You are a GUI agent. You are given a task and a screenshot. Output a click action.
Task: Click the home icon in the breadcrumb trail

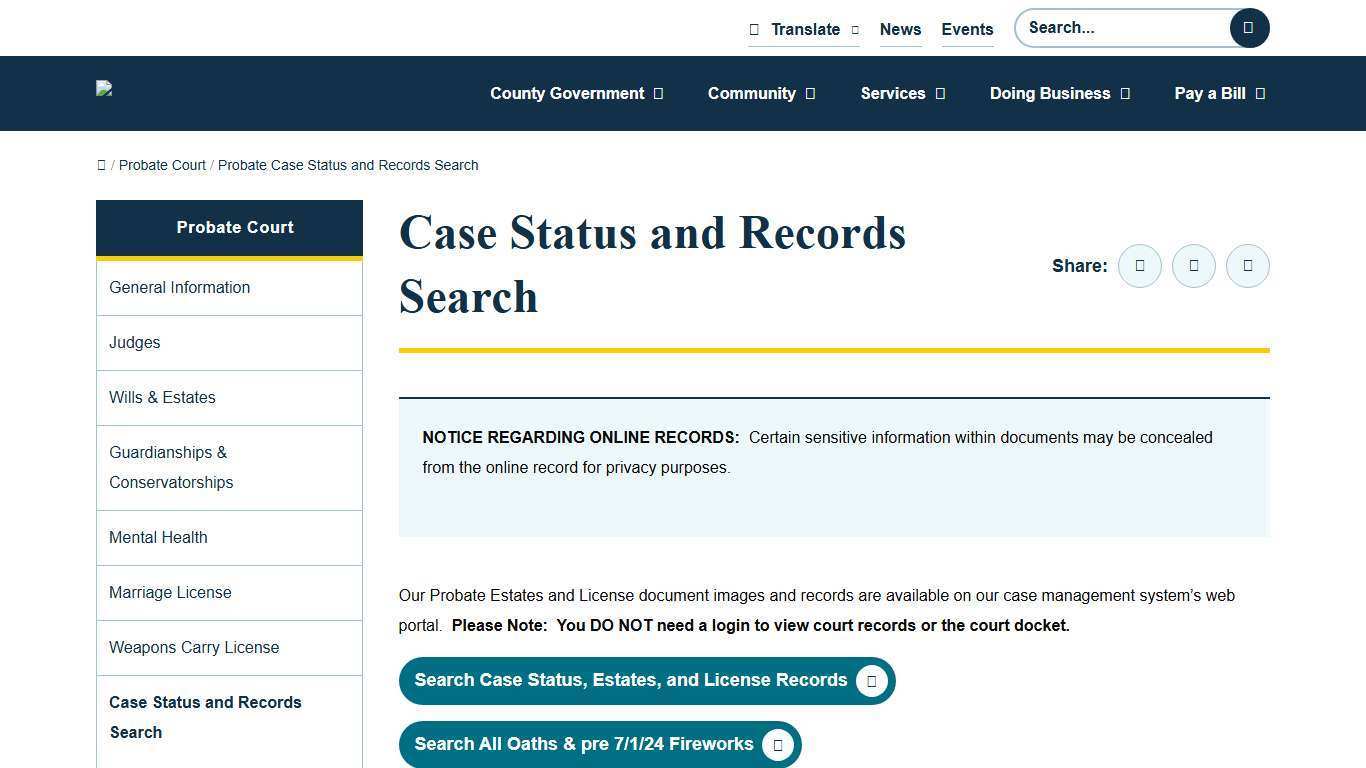101,165
